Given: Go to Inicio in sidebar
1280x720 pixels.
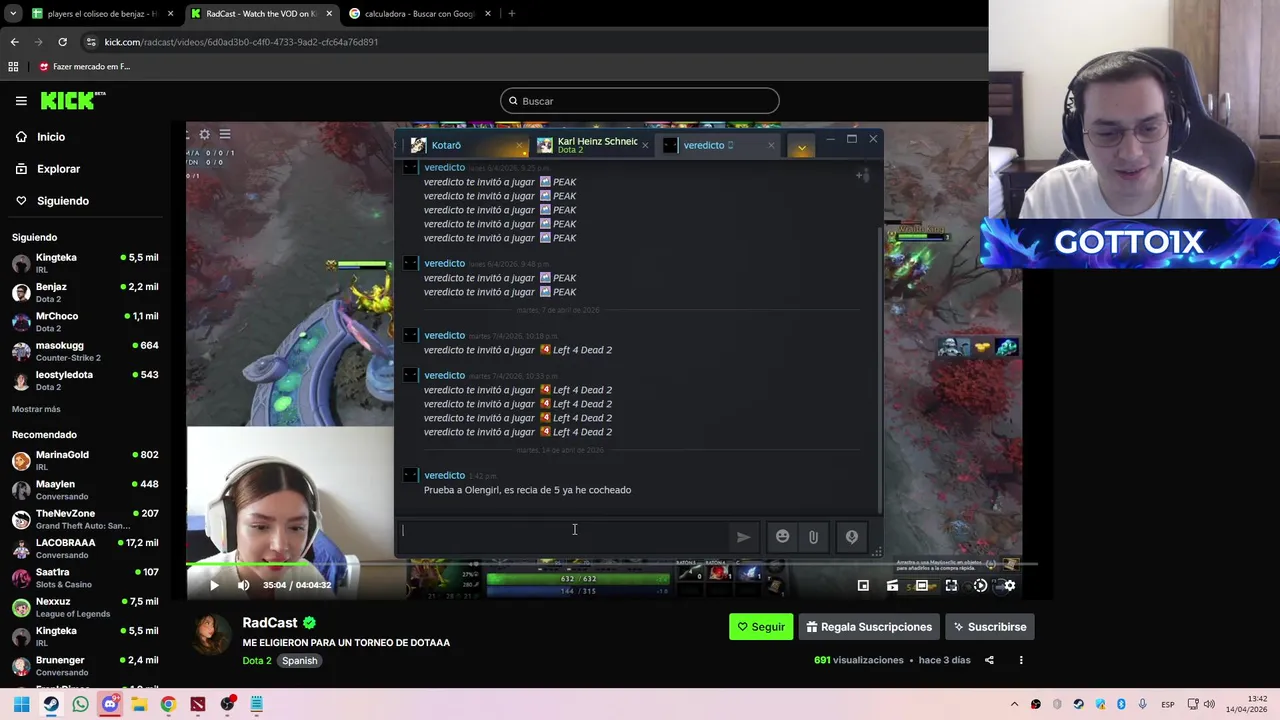Looking at the screenshot, I should 50,137.
